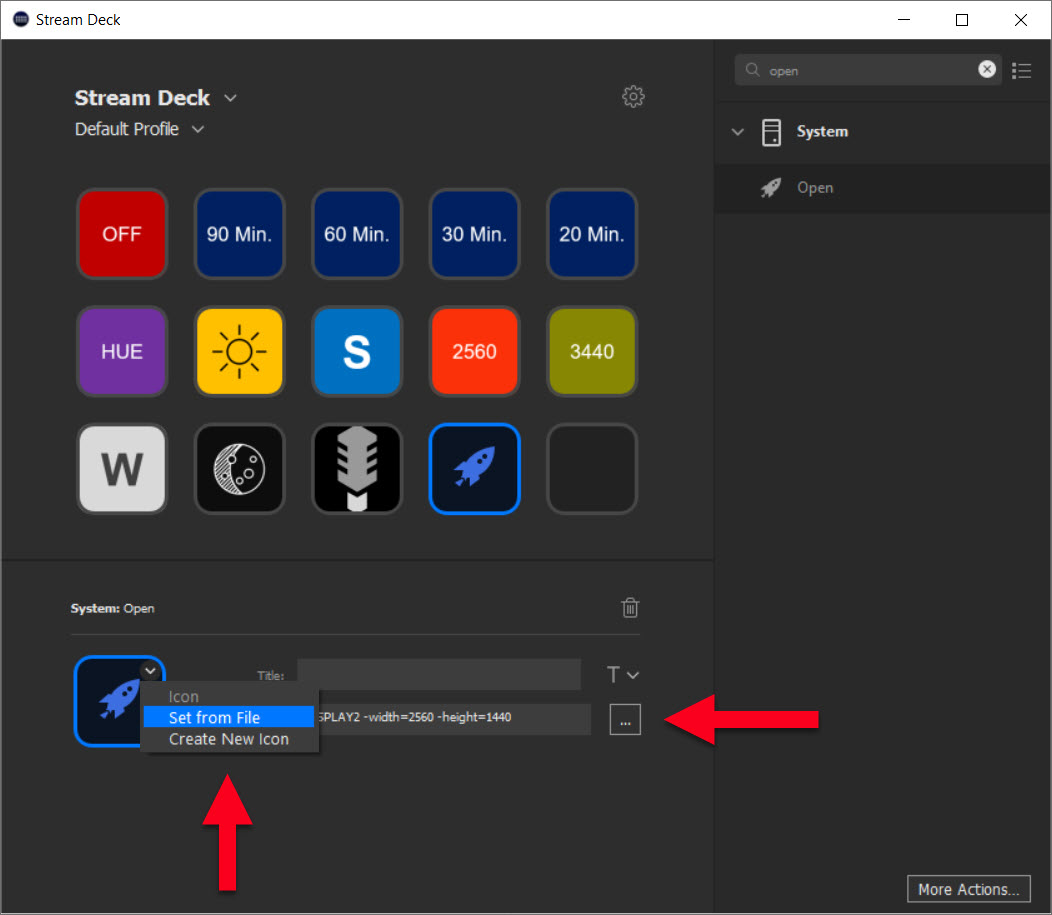Choose Create New Icon menu option
Image resolution: width=1052 pixels, height=915 pixels.
point(229,739)
